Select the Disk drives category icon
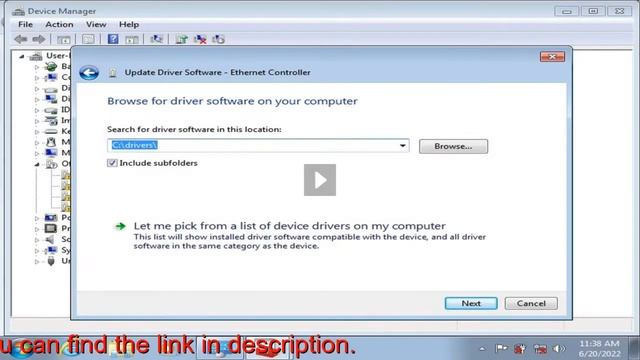The height and width of the screenshot is (360, 640). pyautogui.click(x=51, y=89)
